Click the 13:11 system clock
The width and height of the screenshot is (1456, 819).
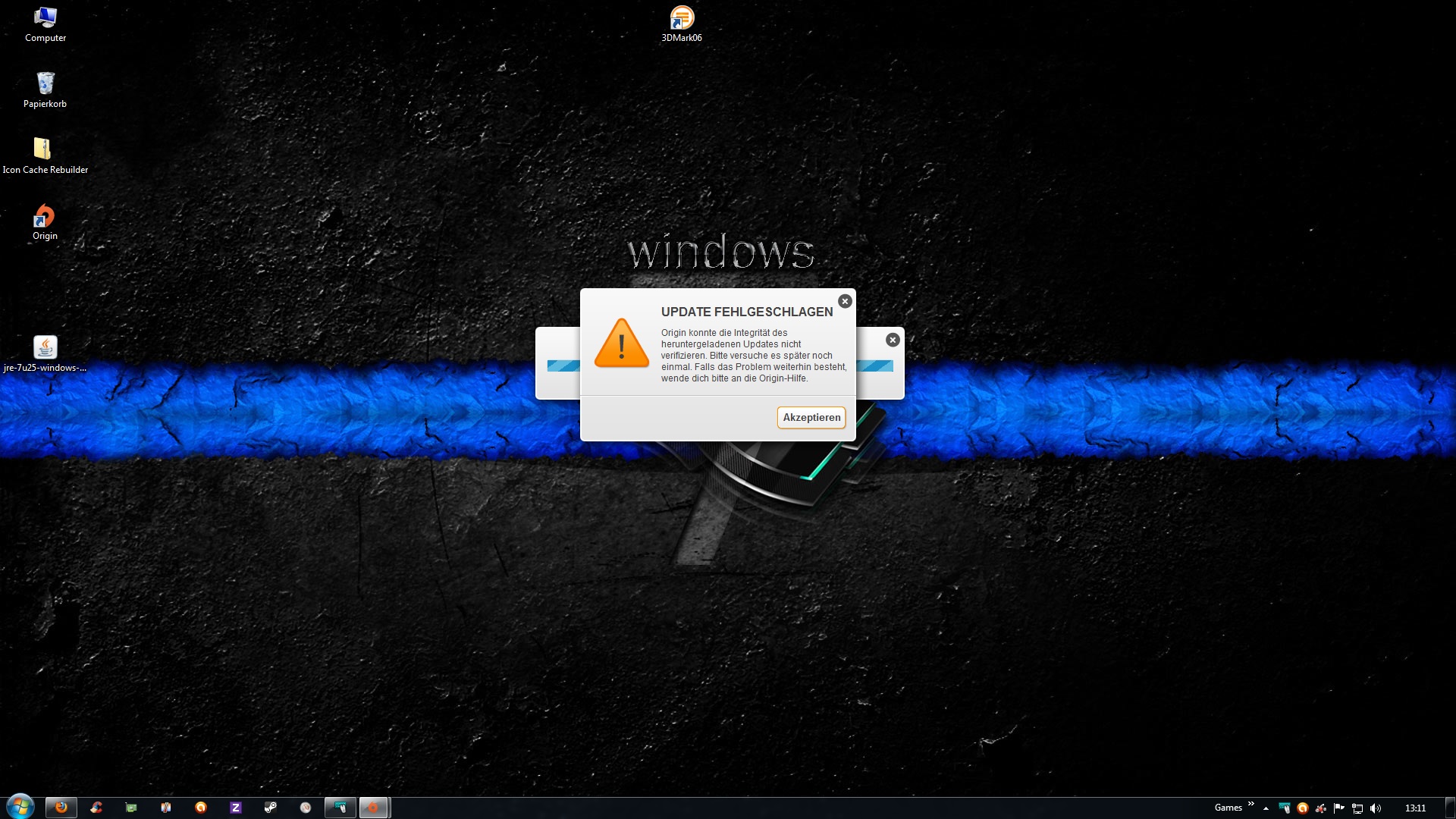pos(1415,808)
